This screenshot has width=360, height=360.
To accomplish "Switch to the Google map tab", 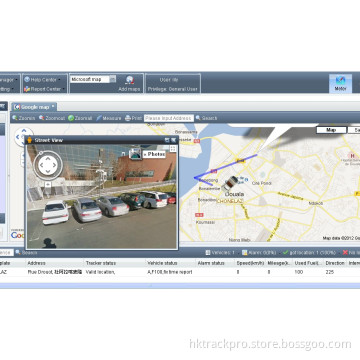I will [34, 107].
